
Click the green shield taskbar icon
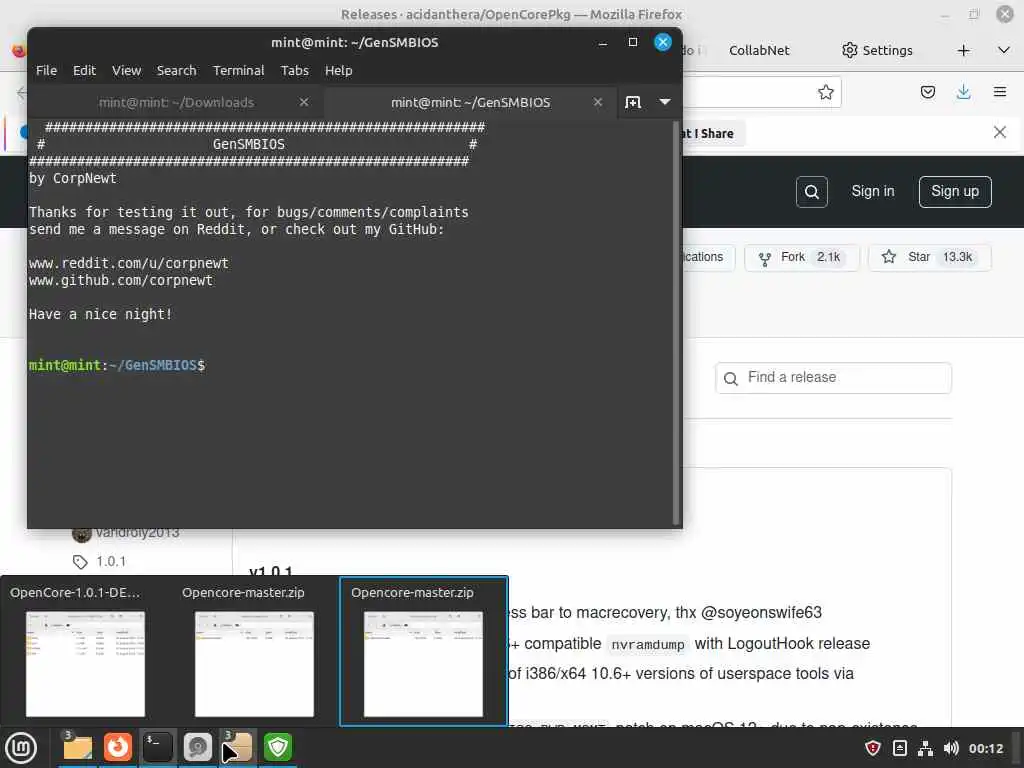[278, 748]
